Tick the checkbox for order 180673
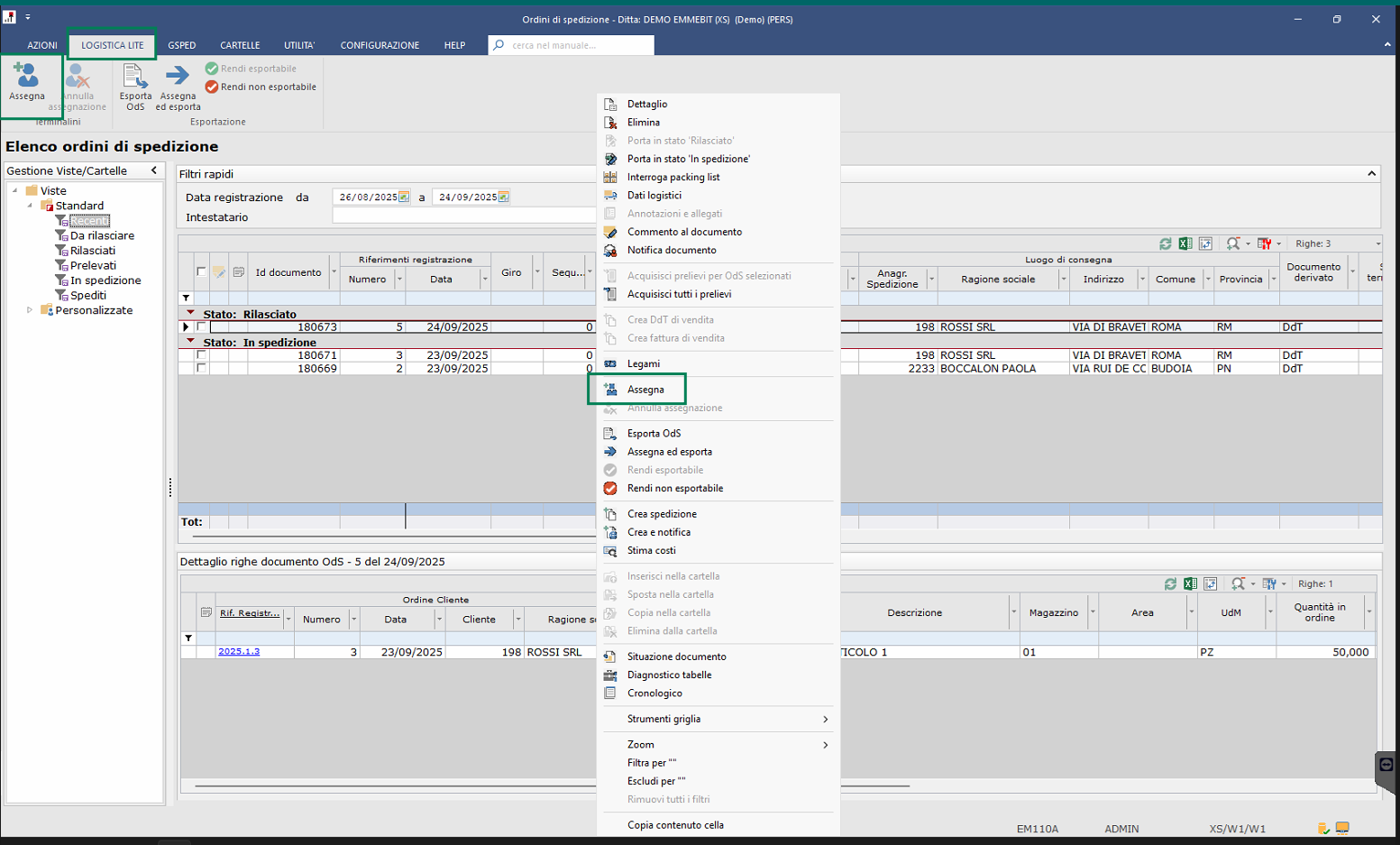This screenshot has width=1400, height=845. coord(201,327)
